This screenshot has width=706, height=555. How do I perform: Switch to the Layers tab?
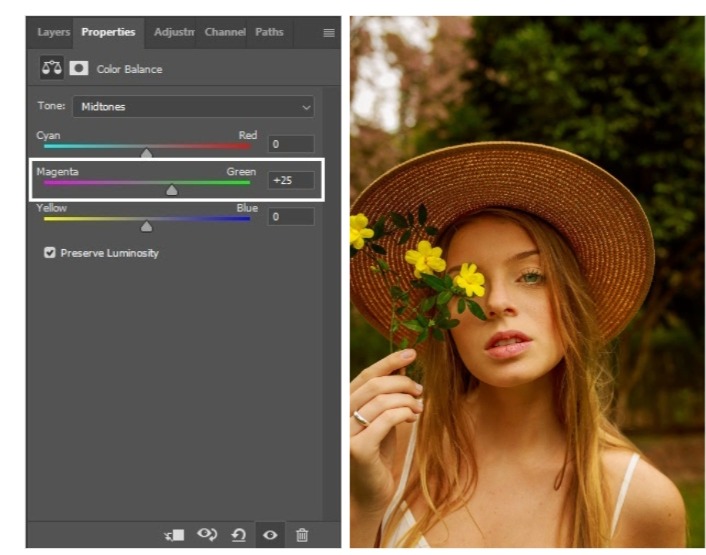coord(53,32)
